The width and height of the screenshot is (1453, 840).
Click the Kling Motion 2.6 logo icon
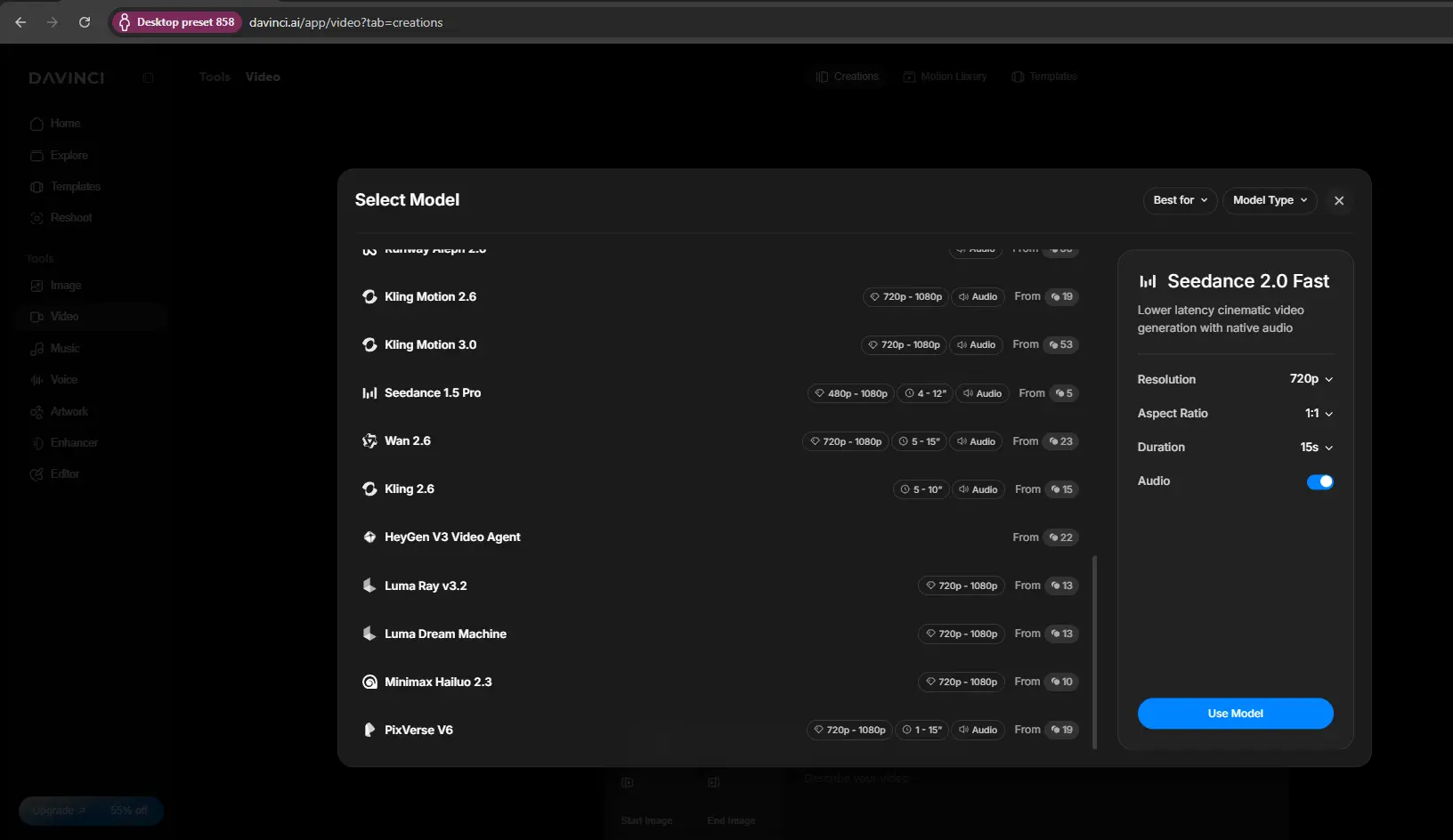[369, 296]
